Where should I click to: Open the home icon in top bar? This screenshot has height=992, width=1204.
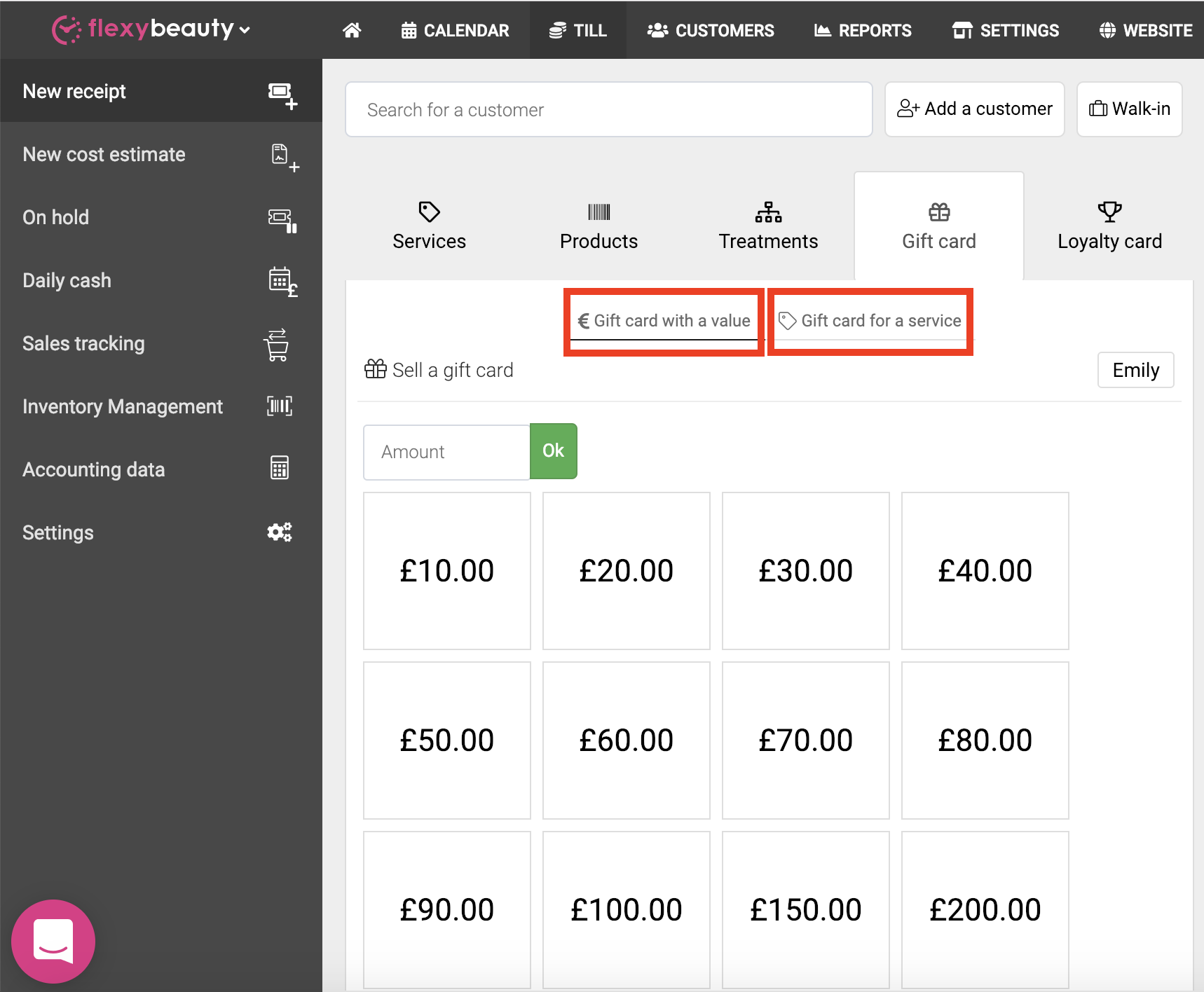352,30
